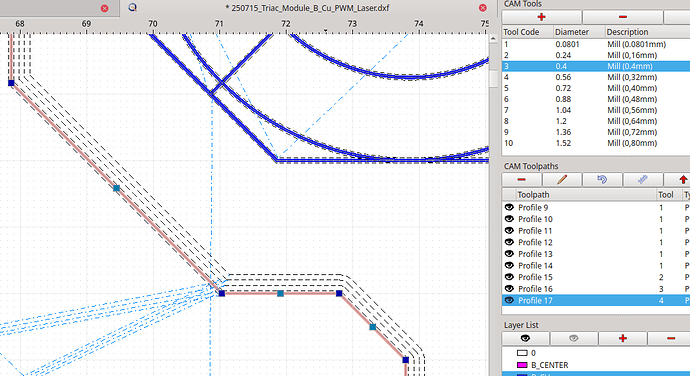Toggle visibility of Profile 16
The image size is (690, 376).
[x=509, y=288]
